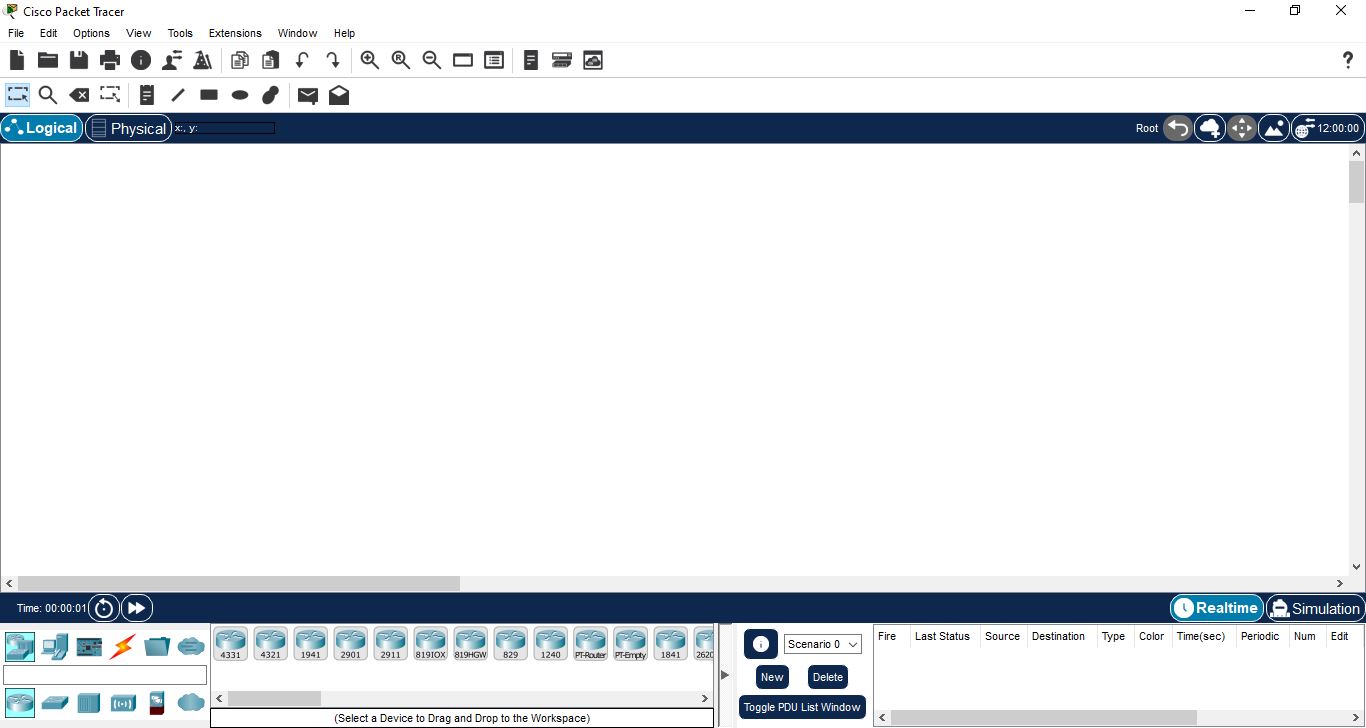The image size is (1366, 728).
Task: Choose the Inspect magnifier tool
Action: pos(47,95)
